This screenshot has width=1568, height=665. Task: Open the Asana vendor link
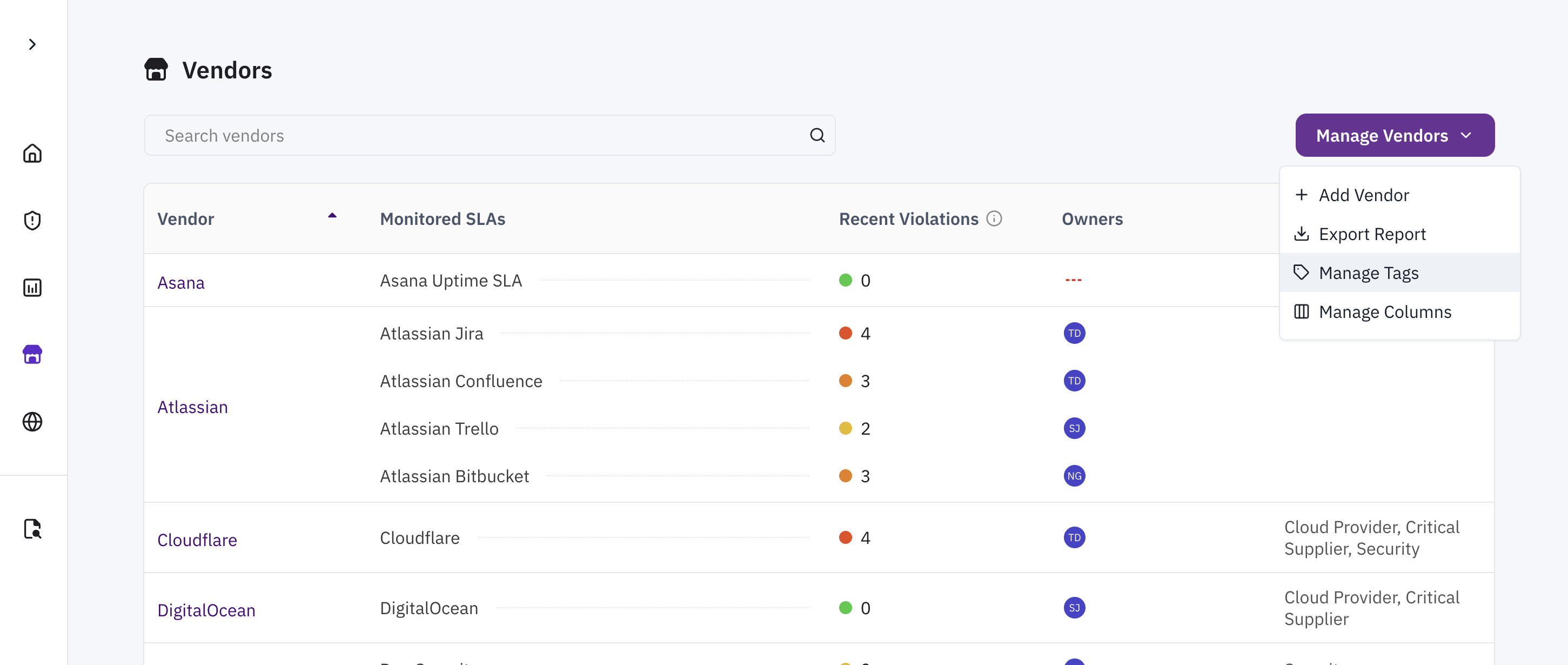pyautogui.click(x=181, y=283)
